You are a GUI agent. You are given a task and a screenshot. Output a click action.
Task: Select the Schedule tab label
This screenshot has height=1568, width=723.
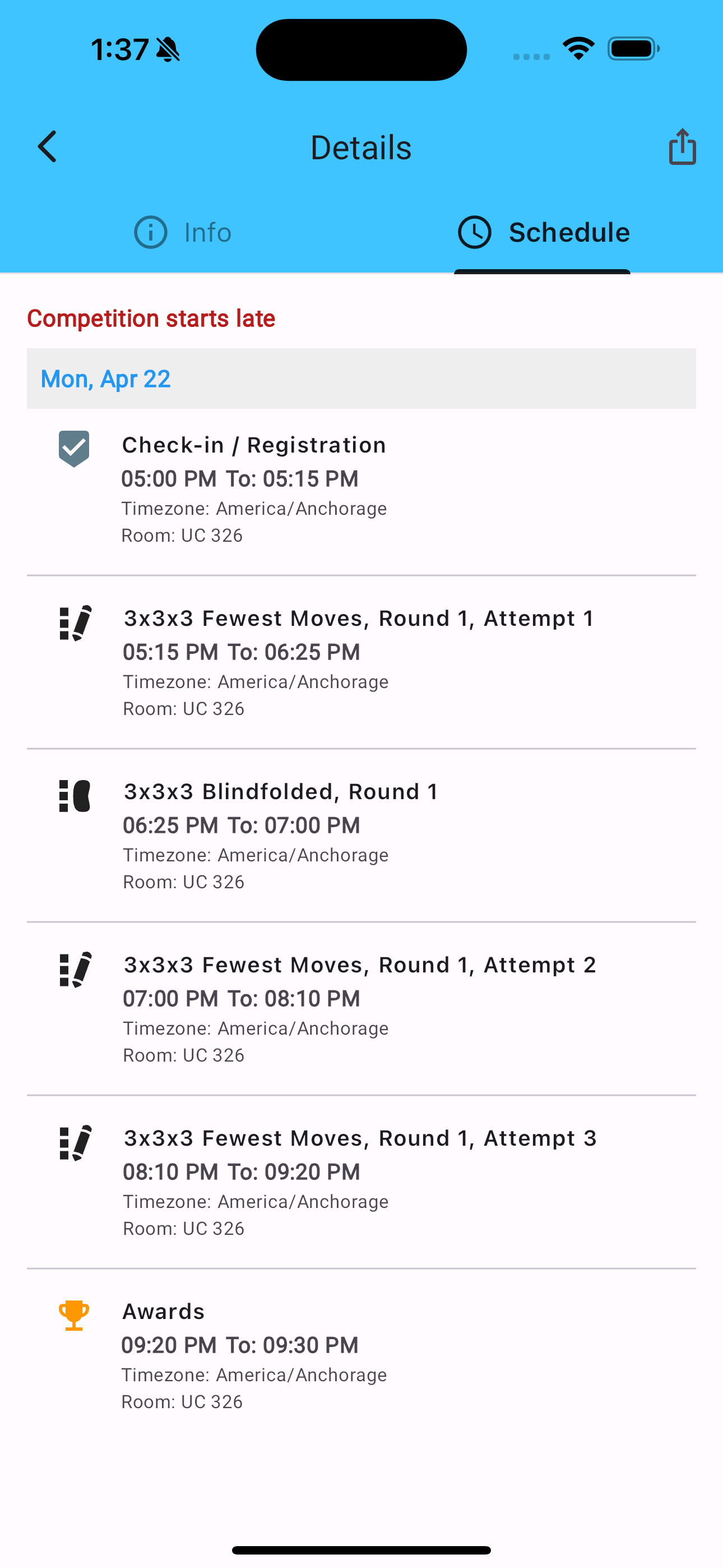coord(569,232)
